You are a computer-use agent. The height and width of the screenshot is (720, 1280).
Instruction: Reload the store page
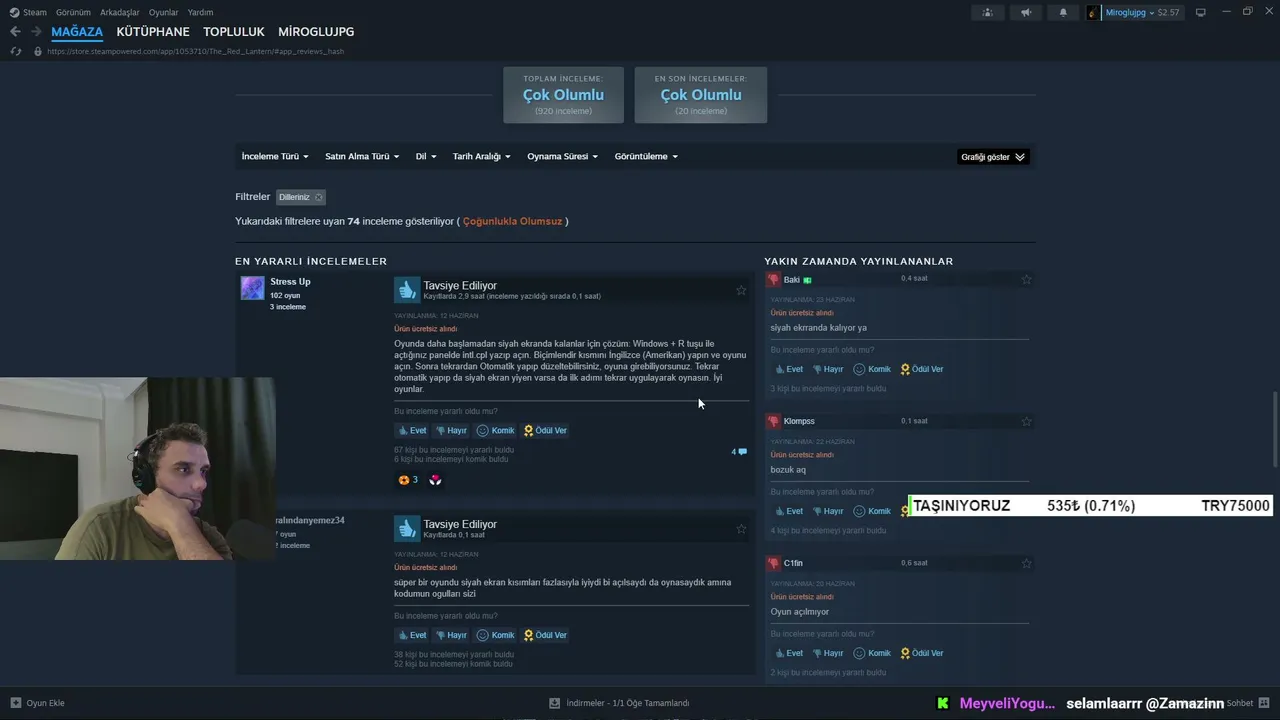point(15,51)
